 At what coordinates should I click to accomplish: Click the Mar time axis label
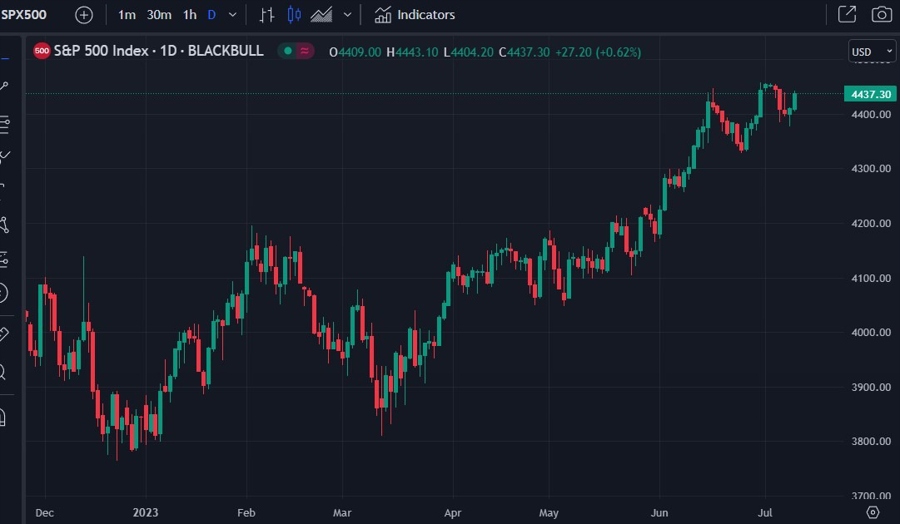point(342,513)
